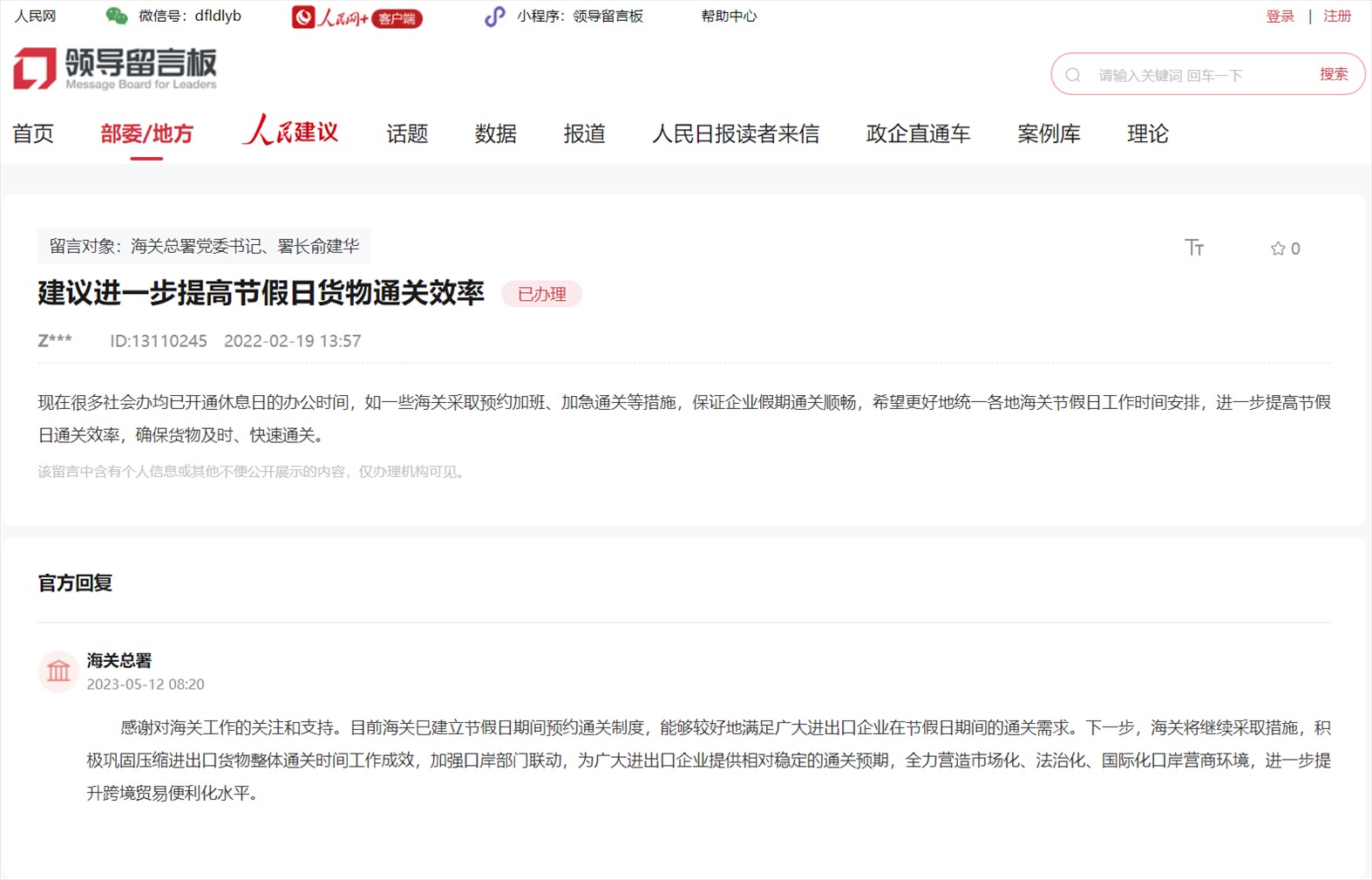The height and width of the screenshot is (880, 1372).
Task: Go to the 话题 tab
Action: (x=407, y=133)
